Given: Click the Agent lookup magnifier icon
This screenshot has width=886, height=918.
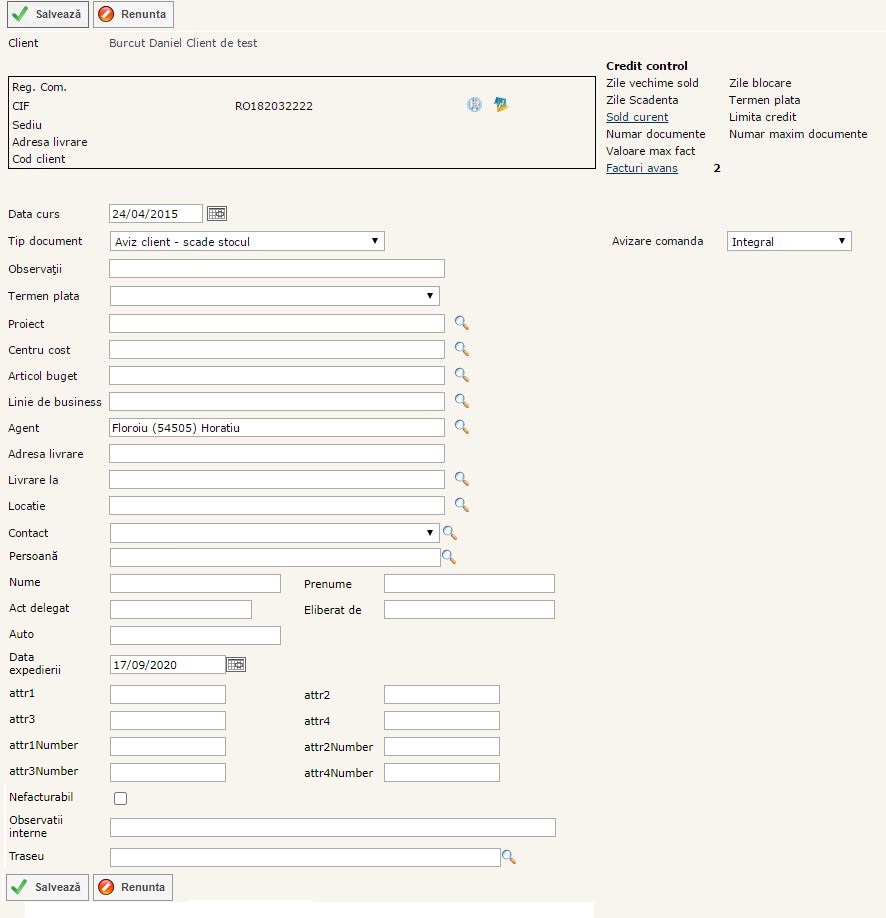Looking at the screenshot, I should click(461, 427).
